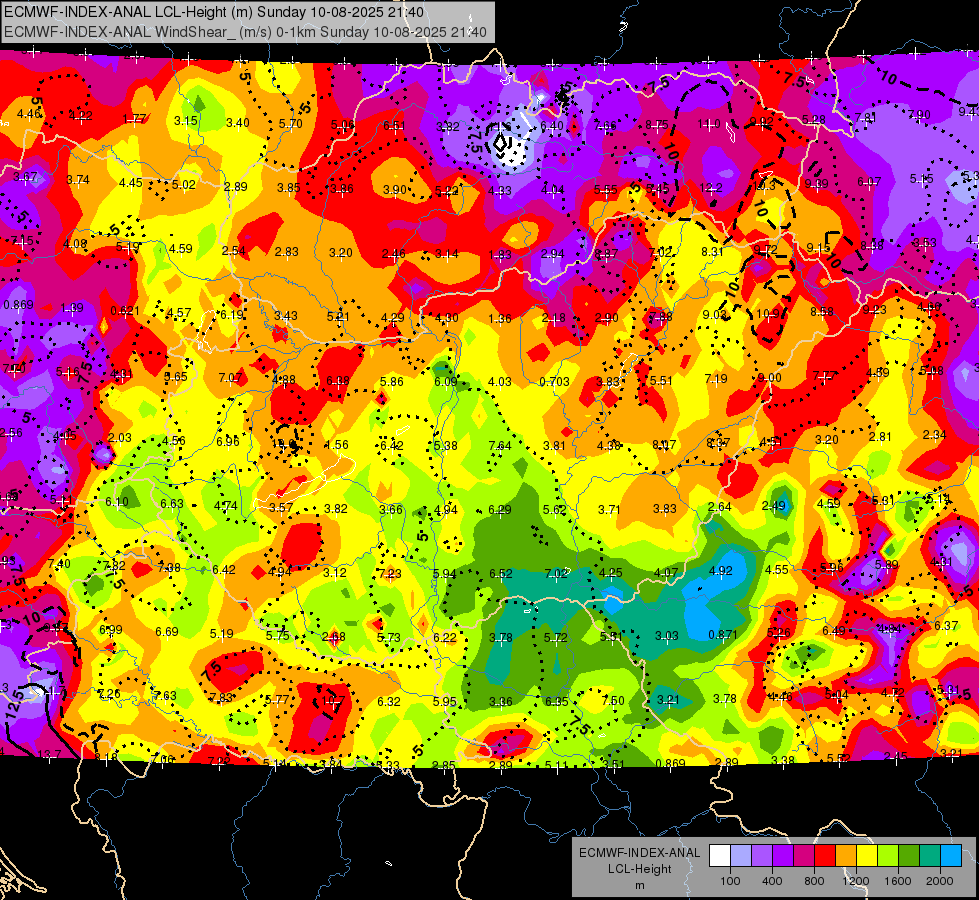Click the '7.23' wind shear value
Screen dimensions: 979x900
coord(390,573)
